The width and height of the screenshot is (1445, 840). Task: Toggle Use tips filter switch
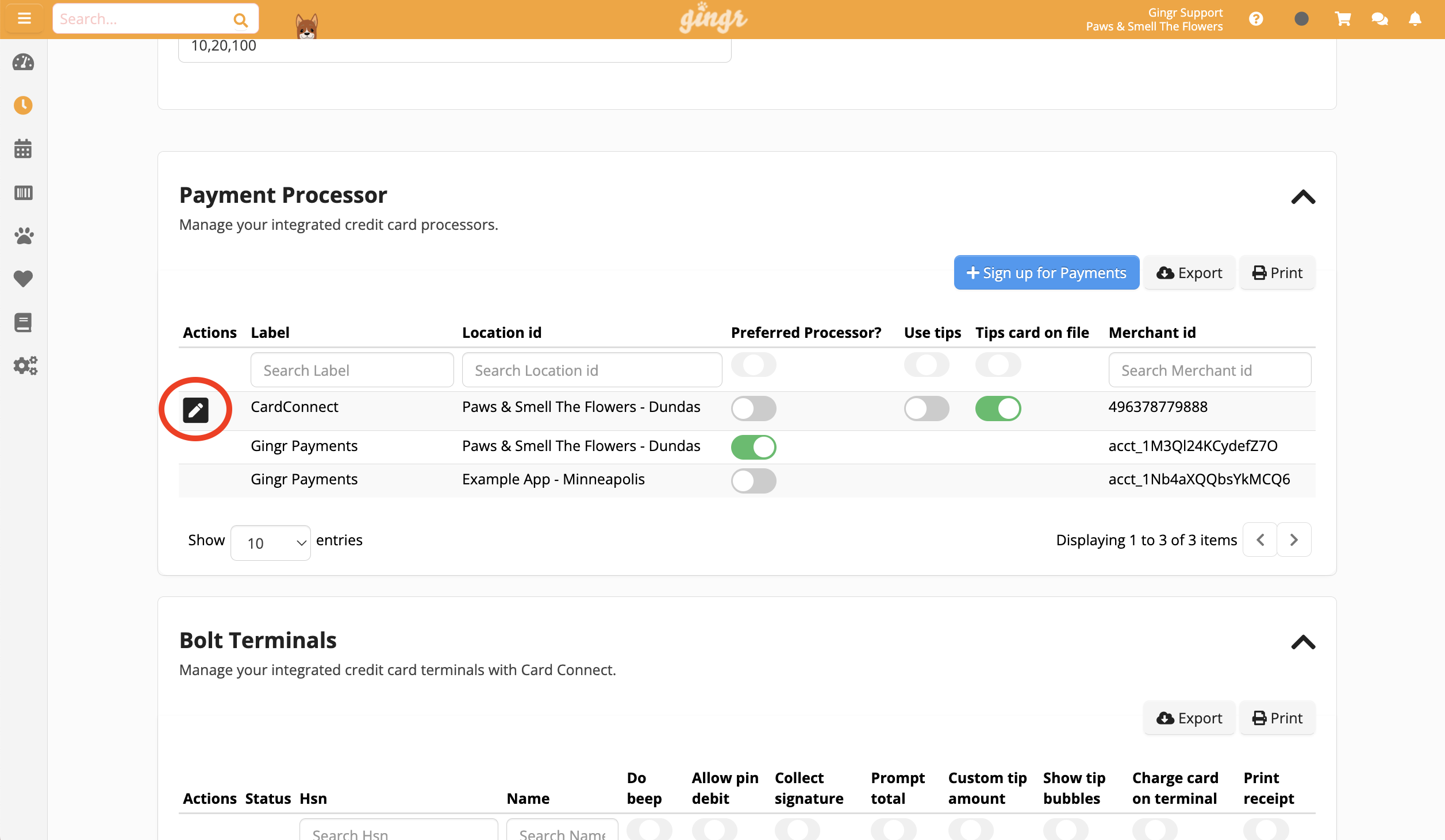(927, 365)
